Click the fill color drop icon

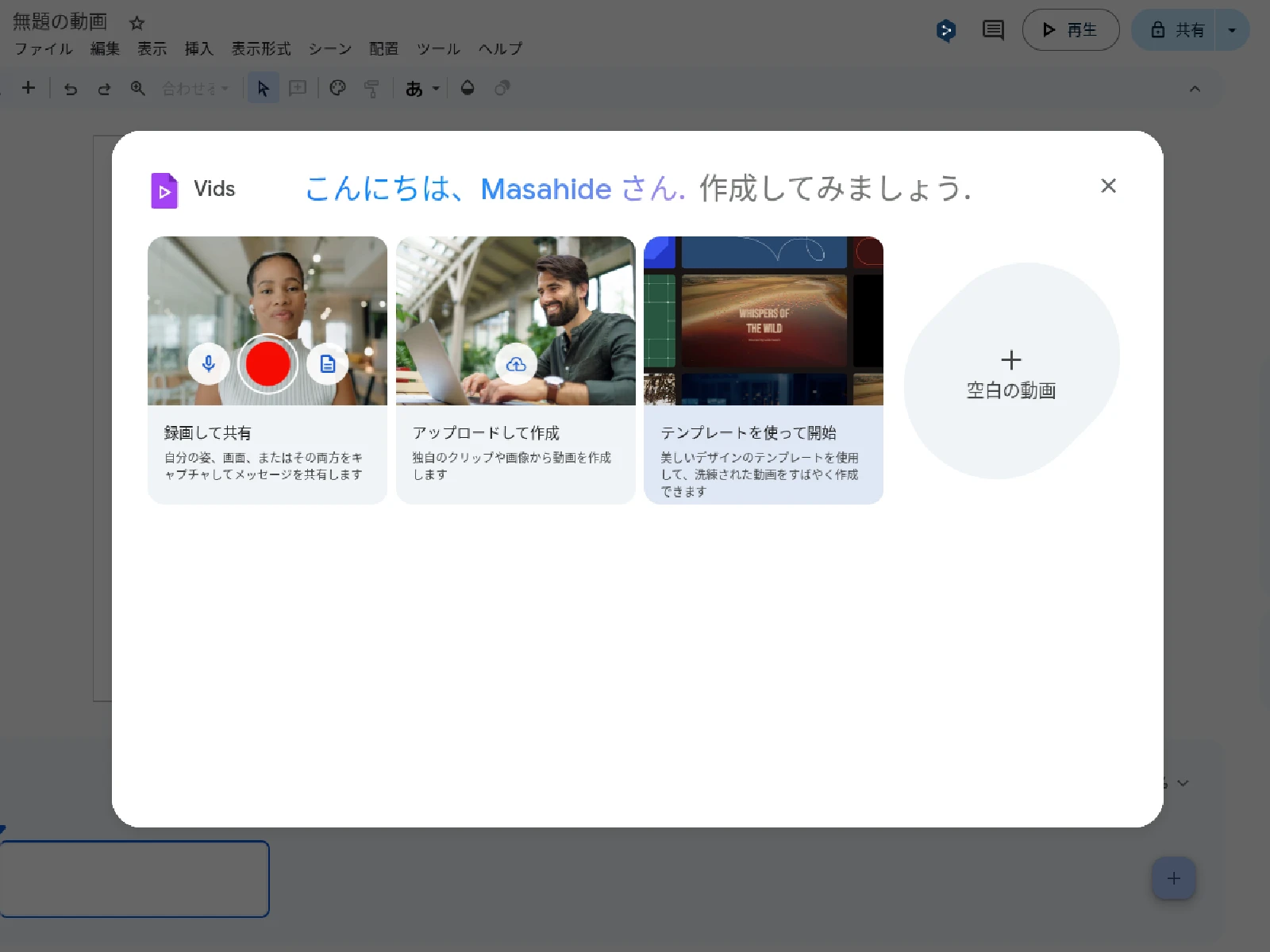tap(468, 88)
